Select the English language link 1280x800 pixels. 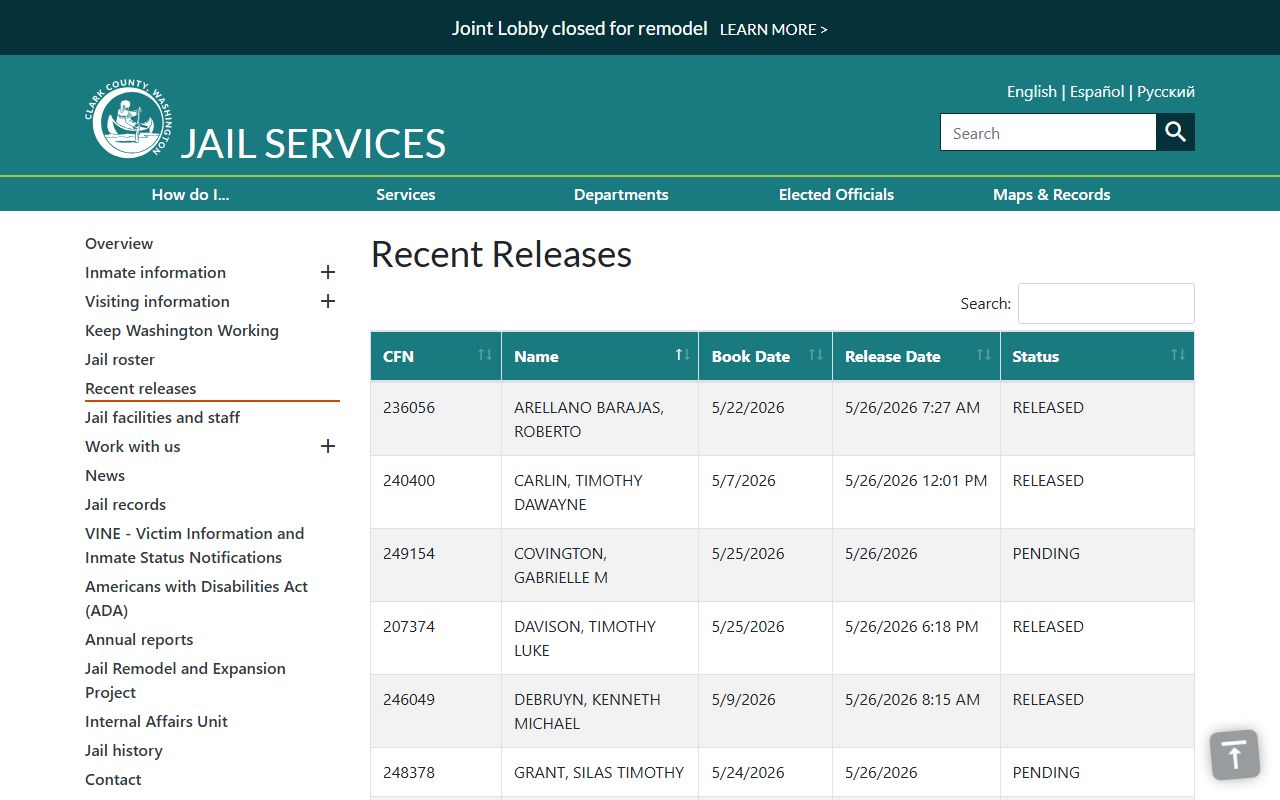[1032, 91]
